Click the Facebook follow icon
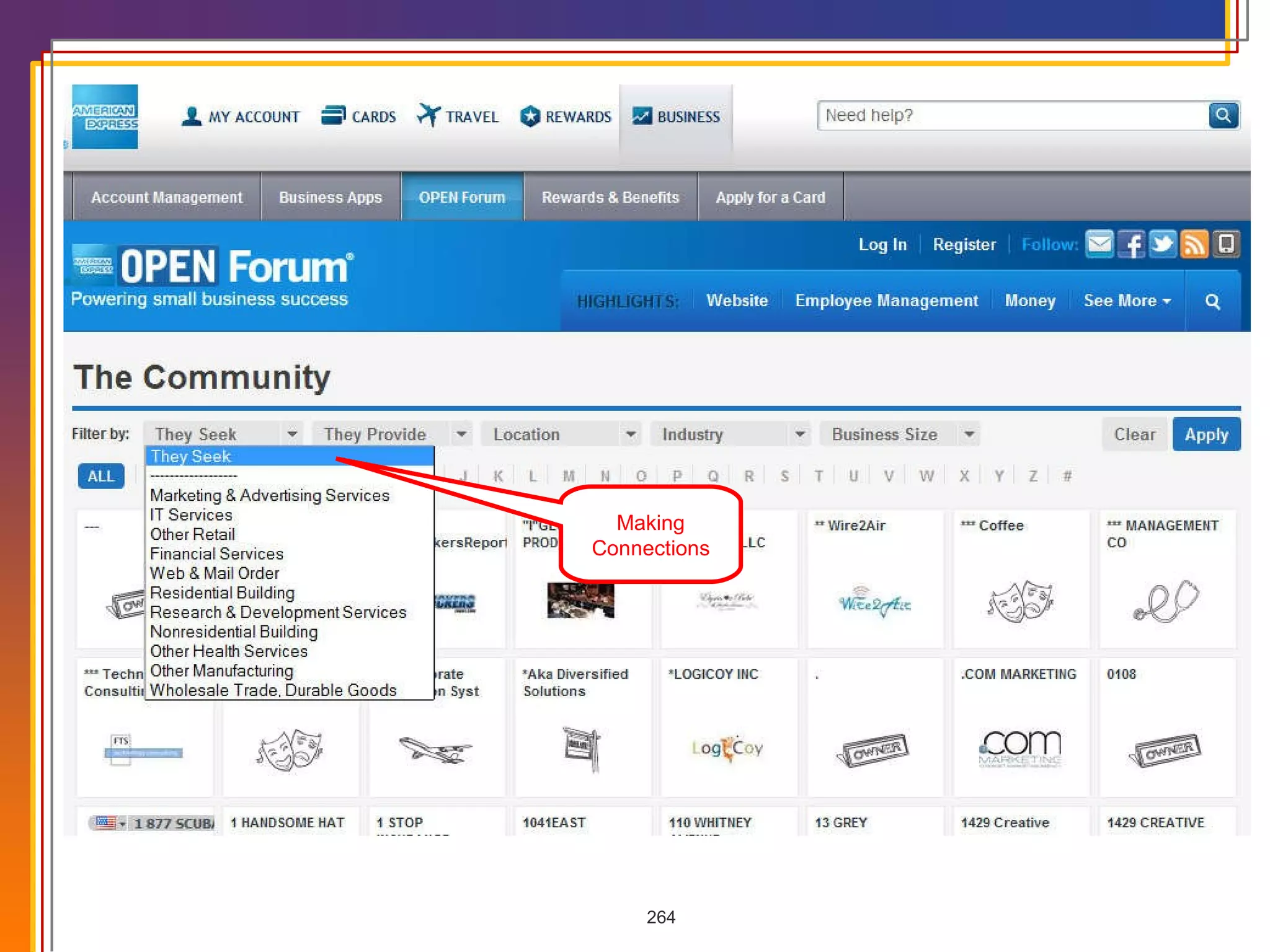Image resolution: width=1270 pixels, height=952 pixels. (x=1132, y=244)
